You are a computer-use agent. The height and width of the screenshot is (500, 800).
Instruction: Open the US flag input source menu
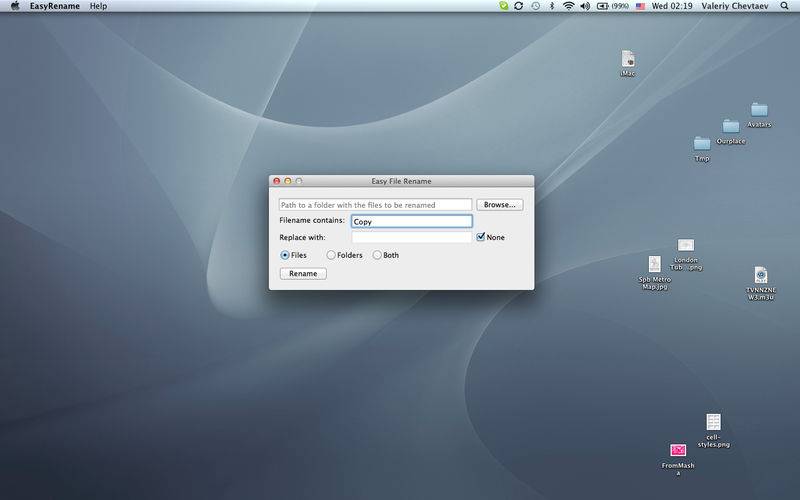pos(640,6)
